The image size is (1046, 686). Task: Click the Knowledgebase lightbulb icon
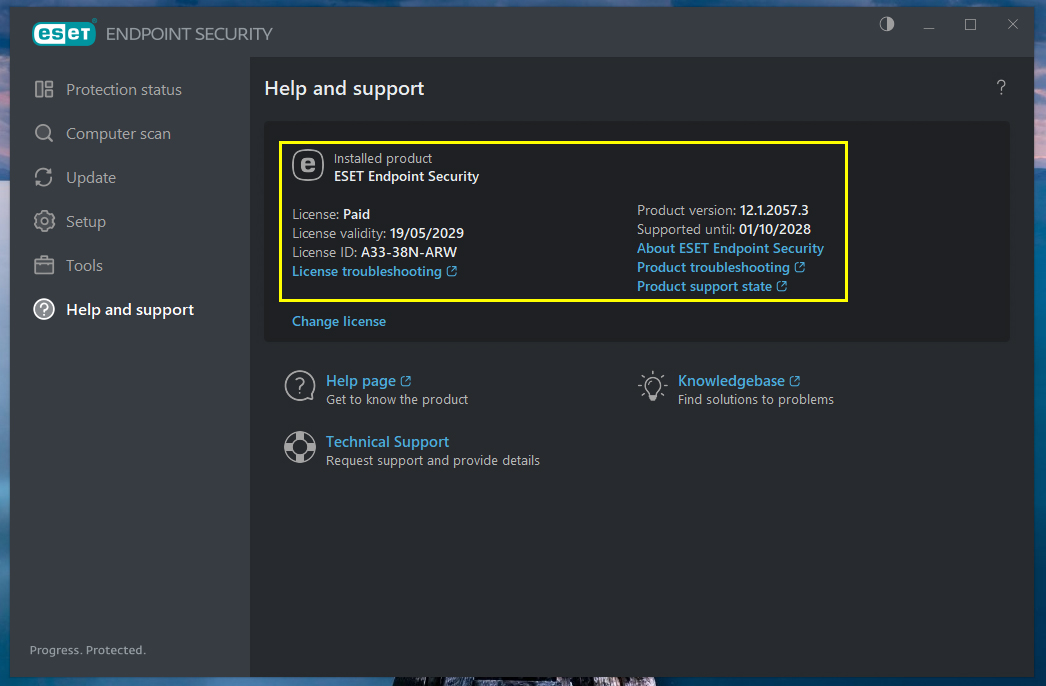pyautogui.click(x=652, y=386)
